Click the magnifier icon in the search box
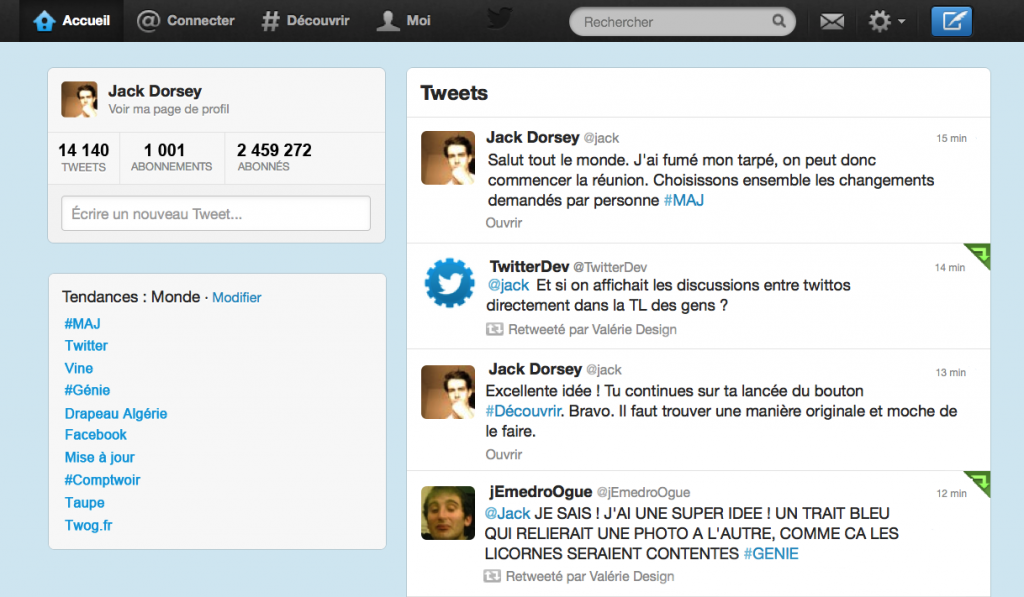Viewport: 1024px width, 597px height. click(x=778, y=20)
